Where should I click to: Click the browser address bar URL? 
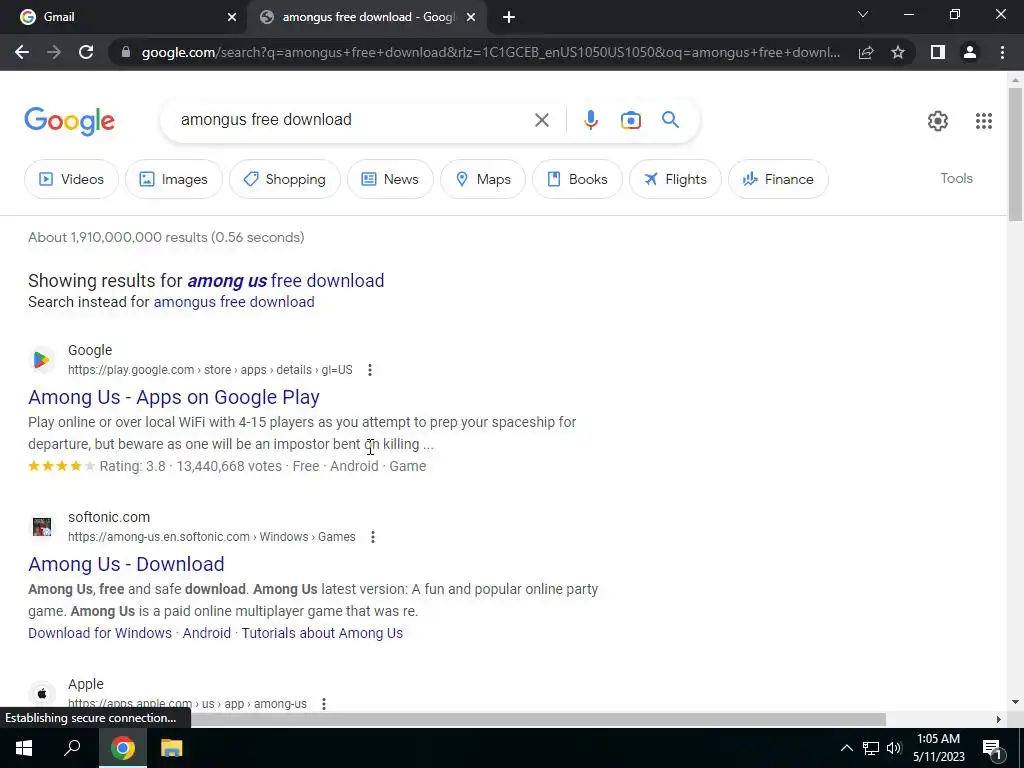[x=490, y=52]
